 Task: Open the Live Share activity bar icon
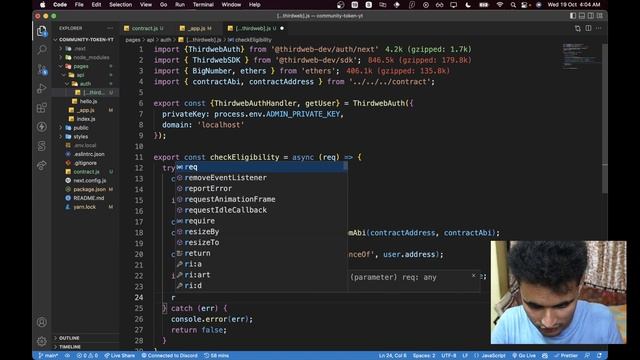pos(42,165)
